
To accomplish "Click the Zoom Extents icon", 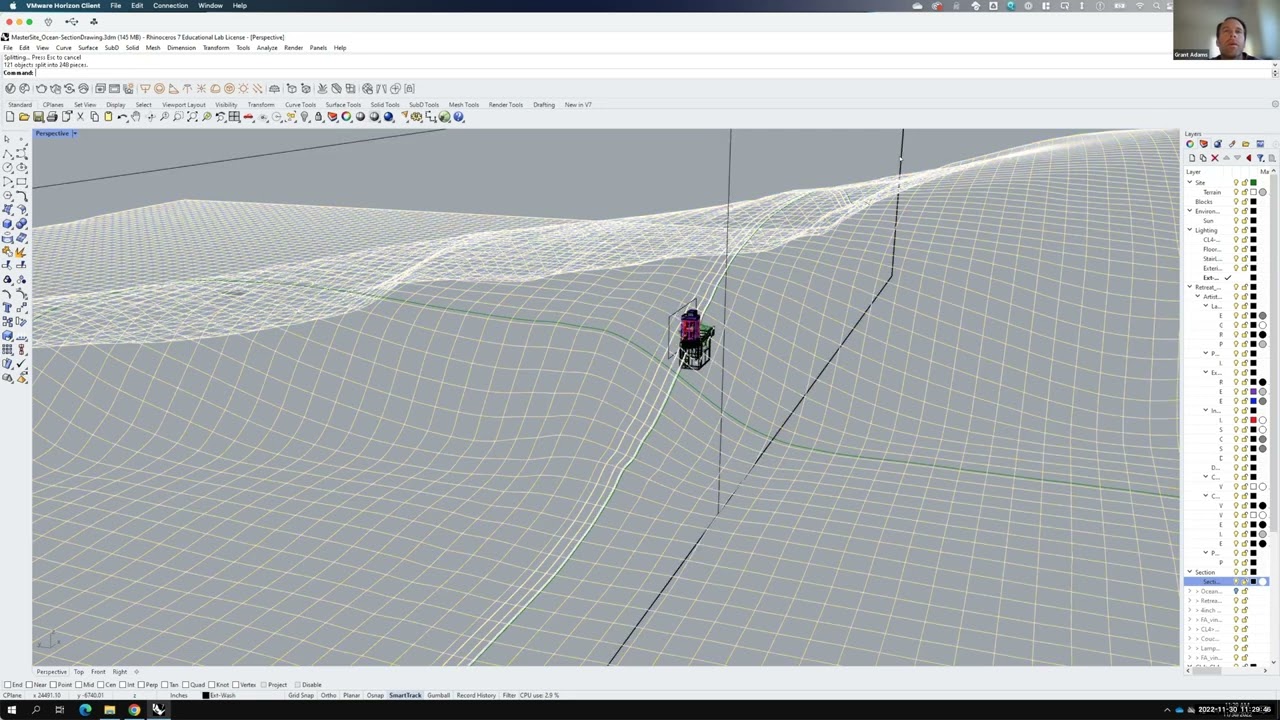I will (x=192, y=117).
